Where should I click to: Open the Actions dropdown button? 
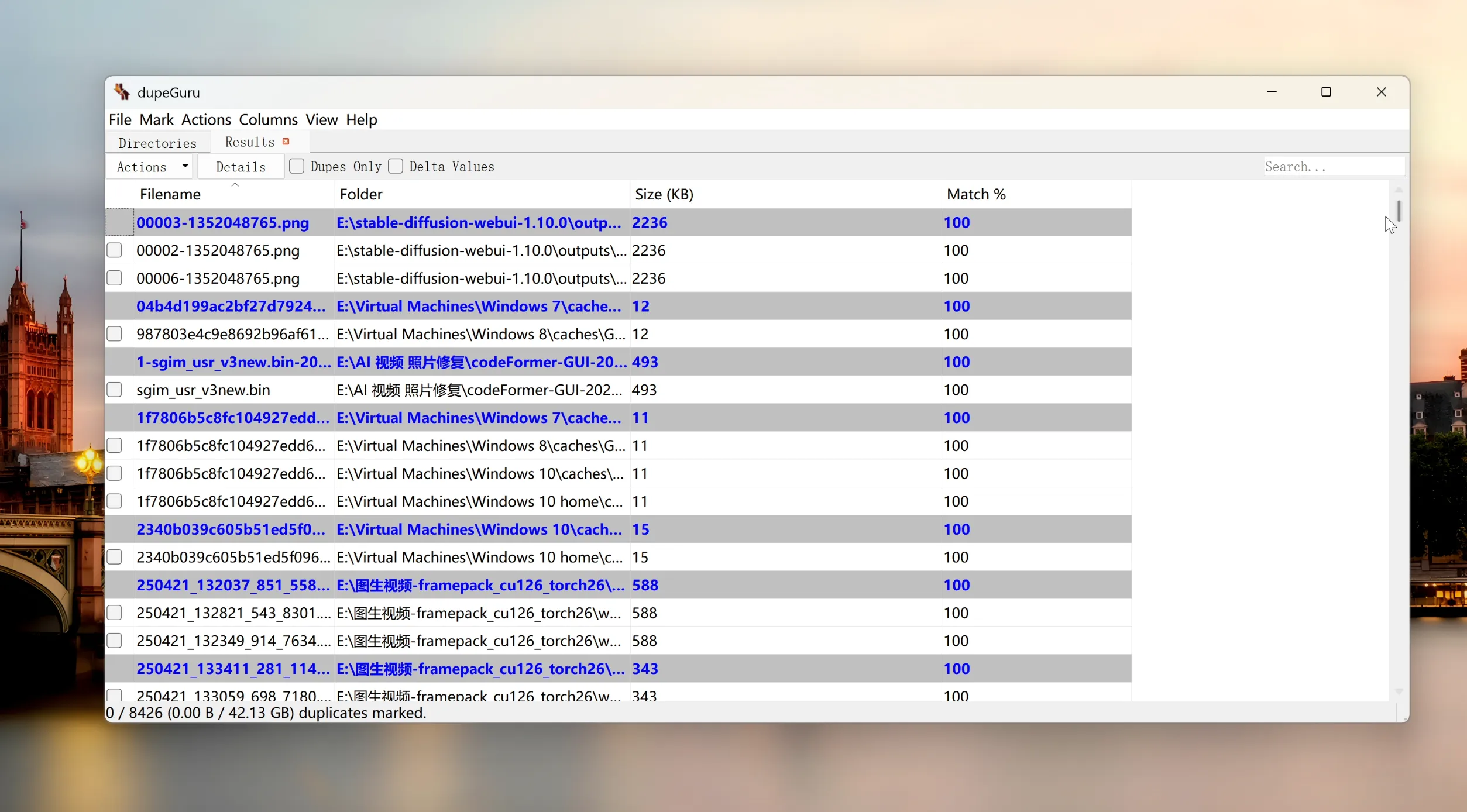point(152,167)
